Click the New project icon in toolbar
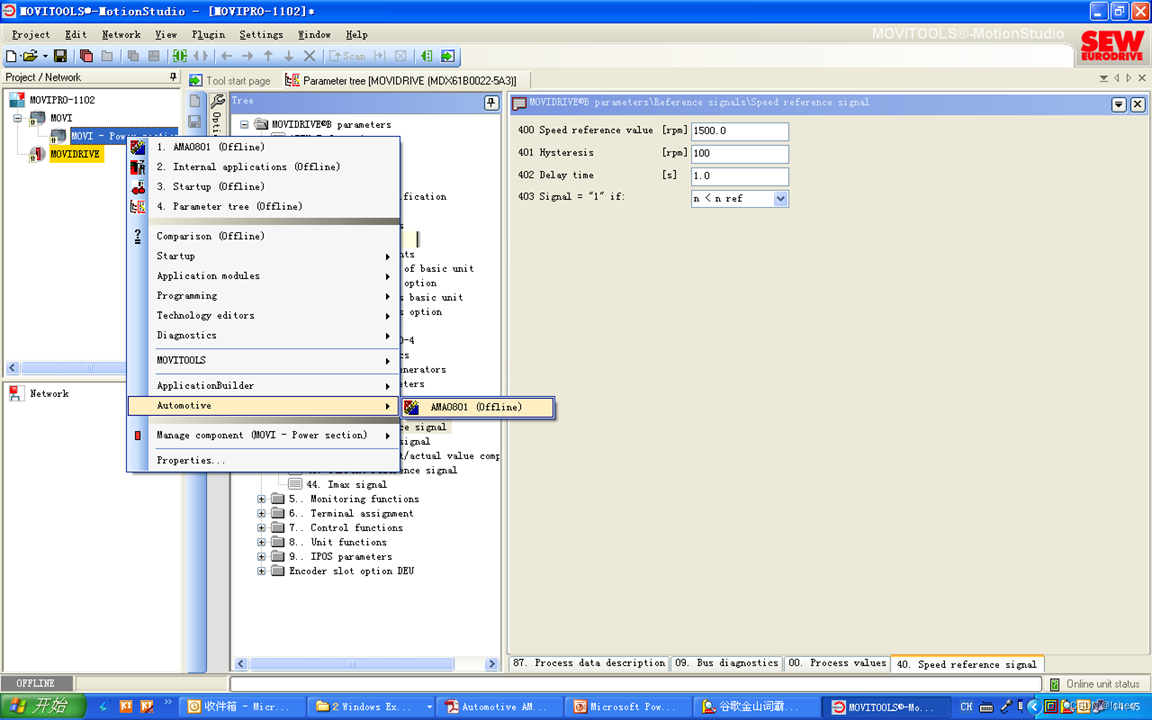 click(x=11, y=56)
